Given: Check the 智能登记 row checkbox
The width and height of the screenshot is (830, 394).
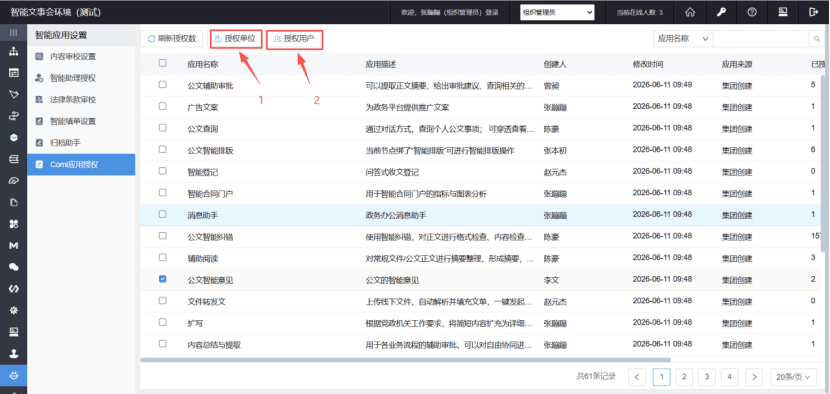Looking at the screenshot, I should tap(163, 171).
